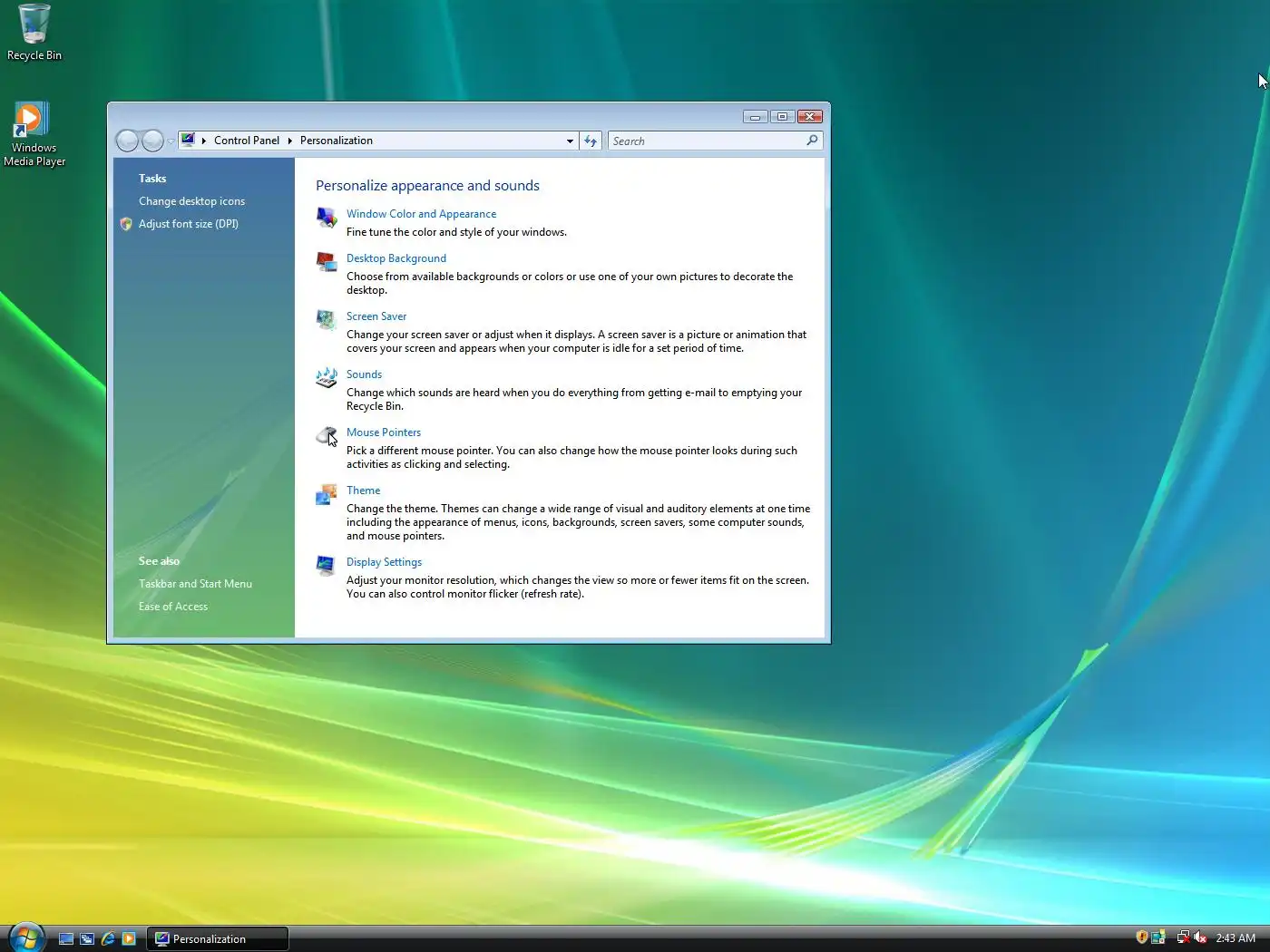Minimize the Personalization window
The width and height of the screenshot is (1270, 952).
755,117
